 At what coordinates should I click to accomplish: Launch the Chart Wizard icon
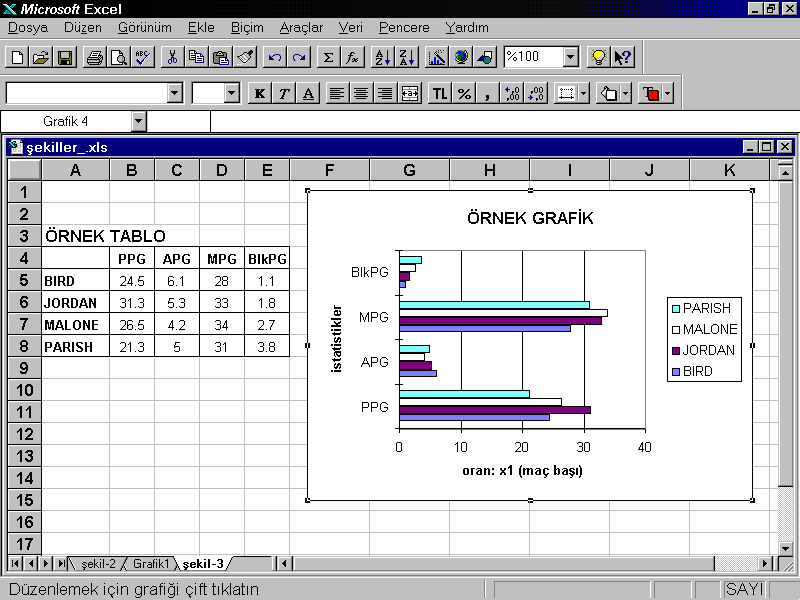pos(437,57)
